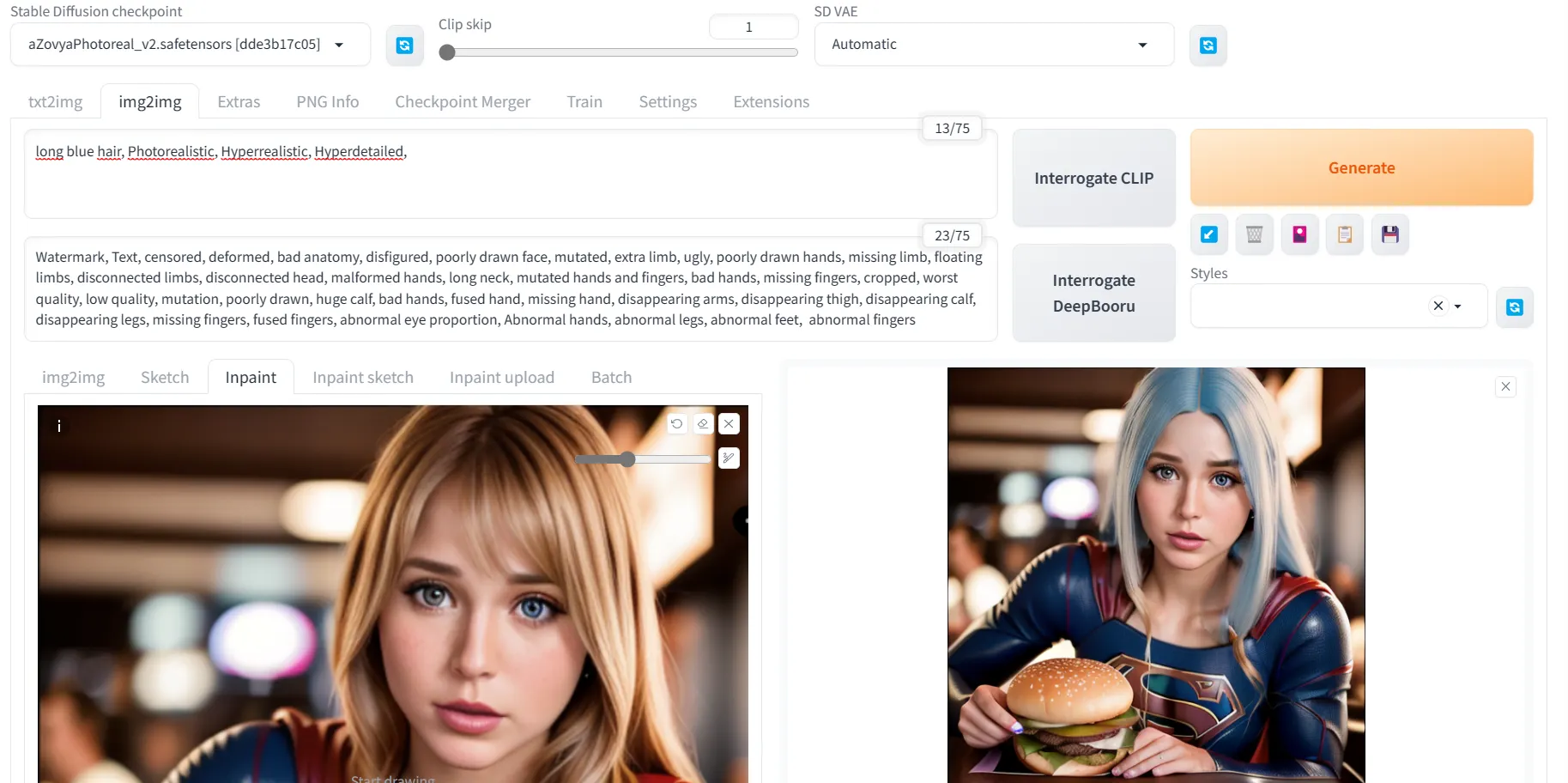Click the trash can clear prompt icon
Viewport: 1568px width, 783px height.
[x=1254, y=234]
